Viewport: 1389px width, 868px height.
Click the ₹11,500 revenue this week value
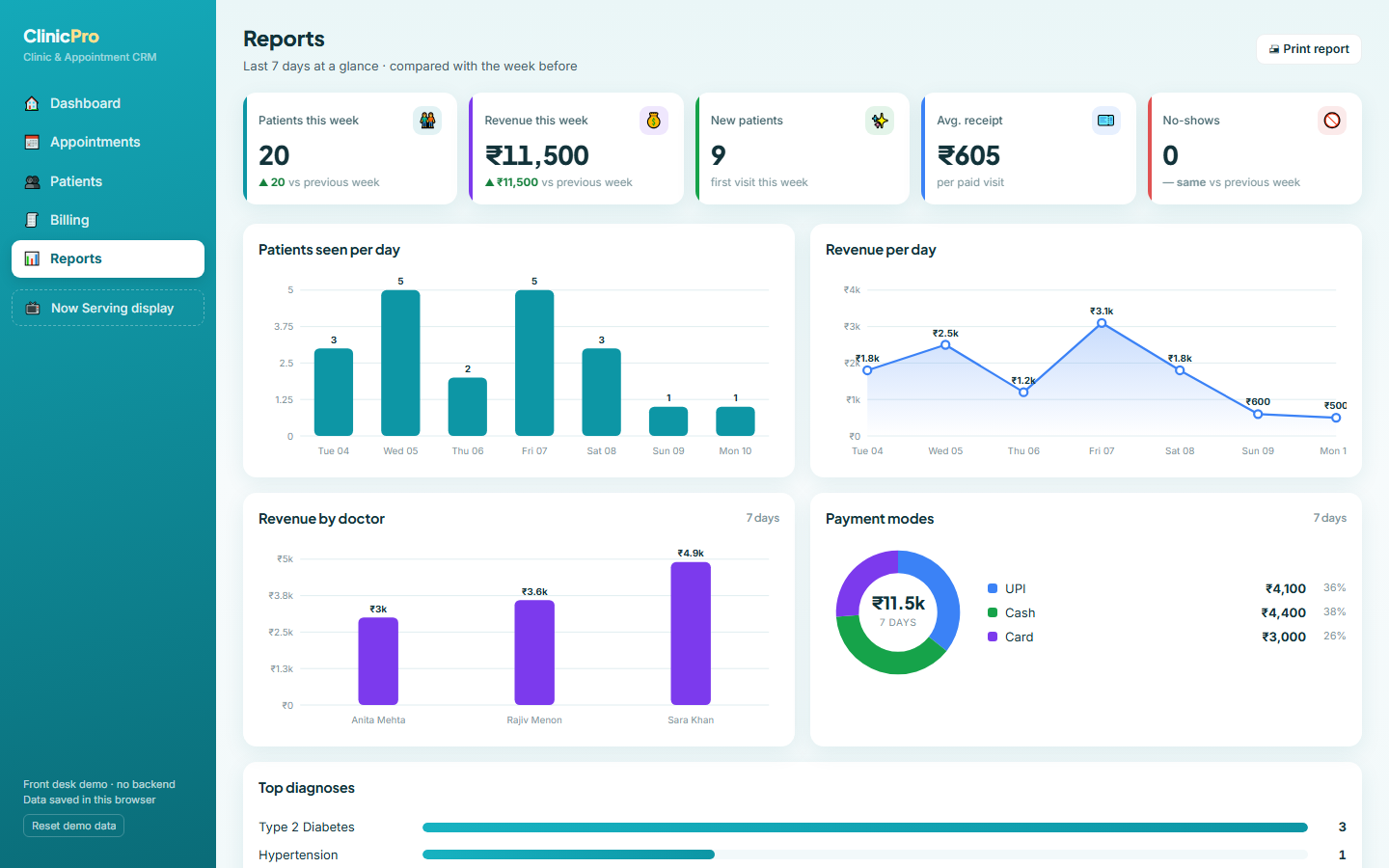537,155
